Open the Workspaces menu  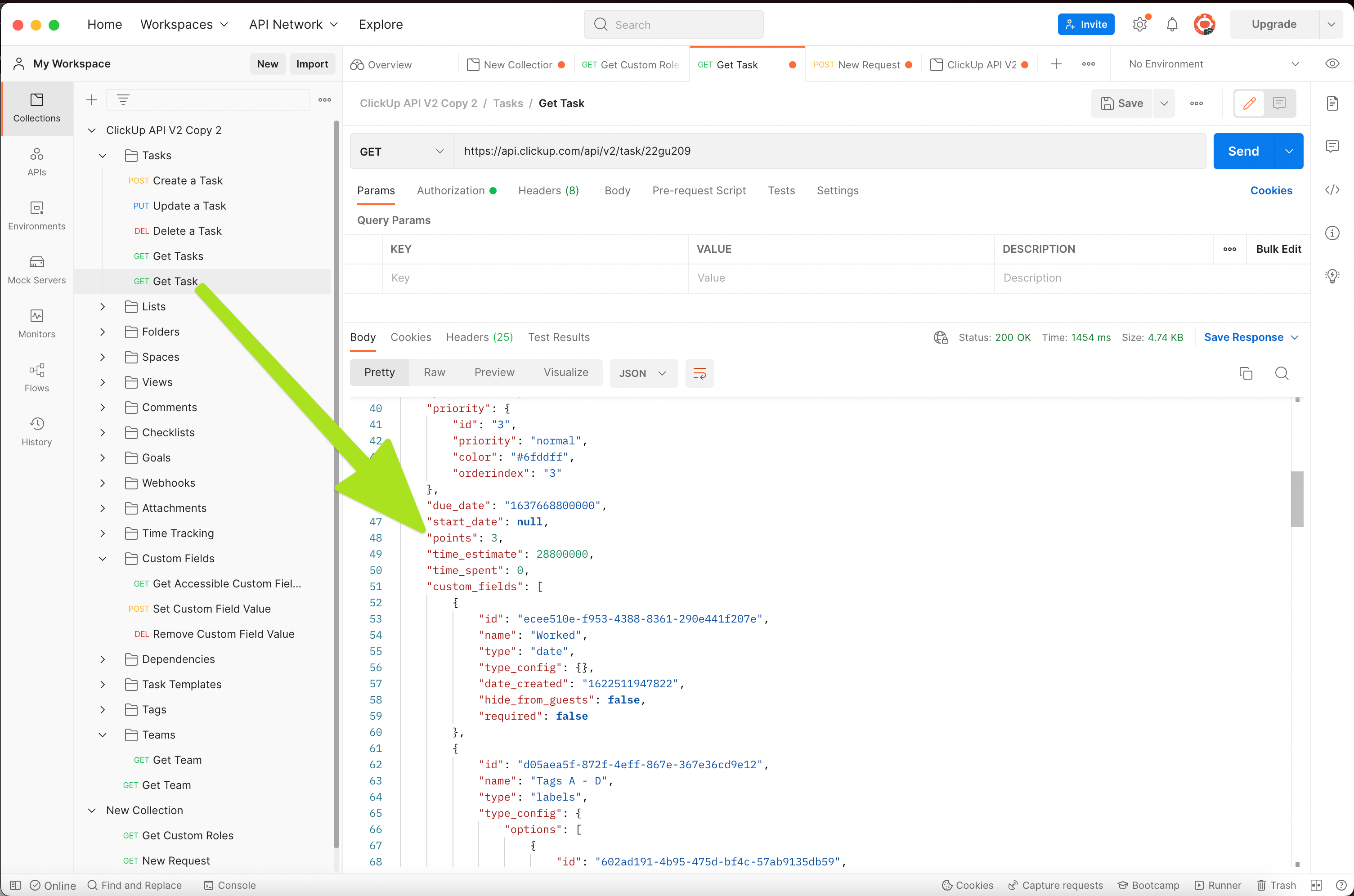[x=184, y=25]
